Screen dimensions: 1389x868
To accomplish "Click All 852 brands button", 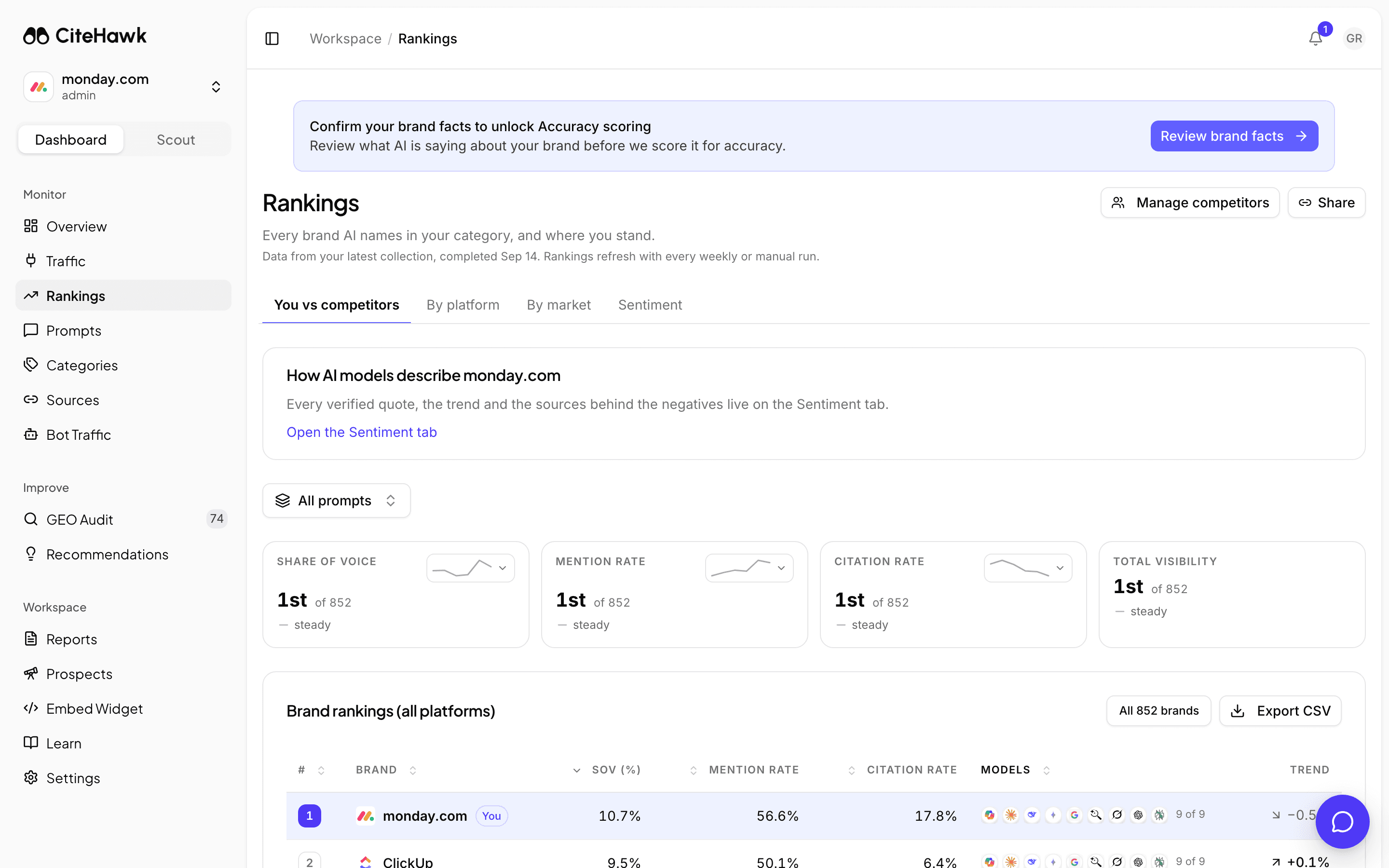I will [1159, 711].
